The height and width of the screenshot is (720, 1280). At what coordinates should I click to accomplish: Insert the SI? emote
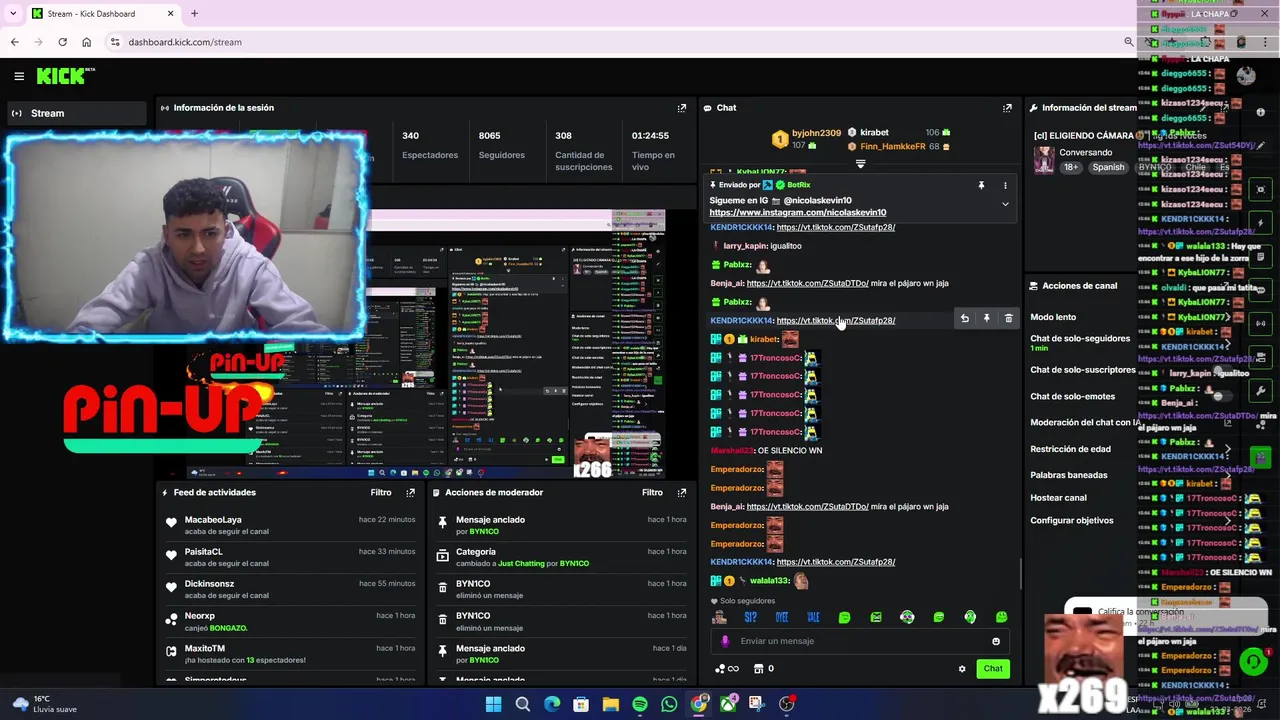pyautogui.click(x=750, y=617)
